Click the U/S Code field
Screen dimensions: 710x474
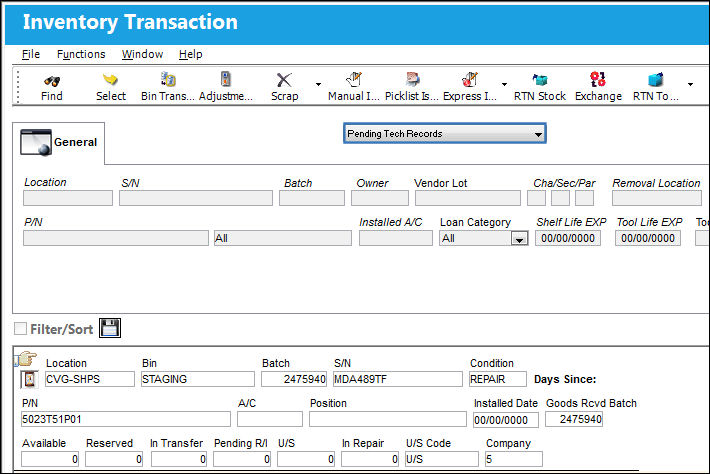point(441,459)
